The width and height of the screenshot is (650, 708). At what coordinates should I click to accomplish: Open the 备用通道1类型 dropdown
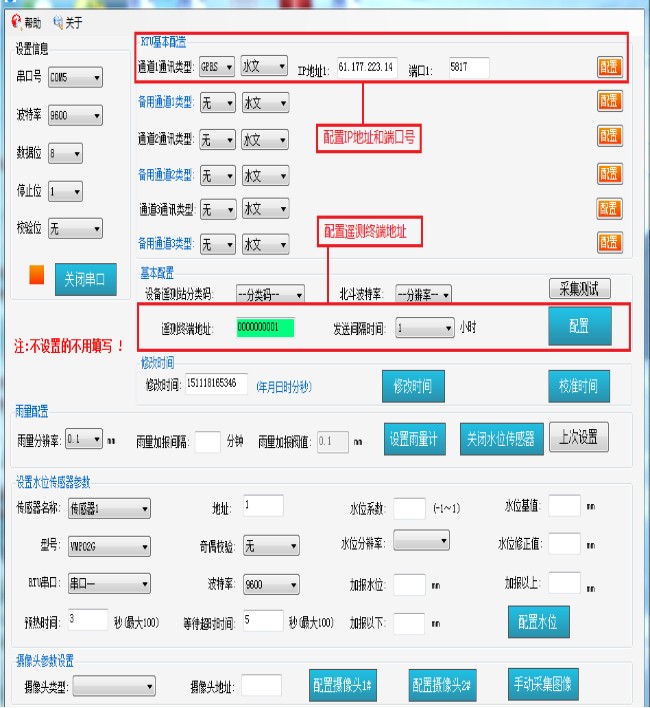pyautogui.click(x=218, y=103)
